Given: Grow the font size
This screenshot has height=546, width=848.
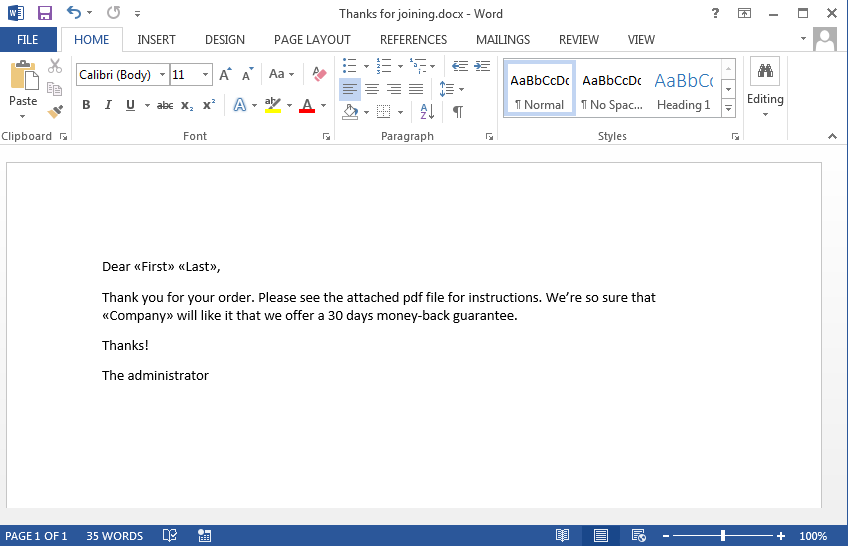Looking at the screenshot, I should [x=226, y=75].
